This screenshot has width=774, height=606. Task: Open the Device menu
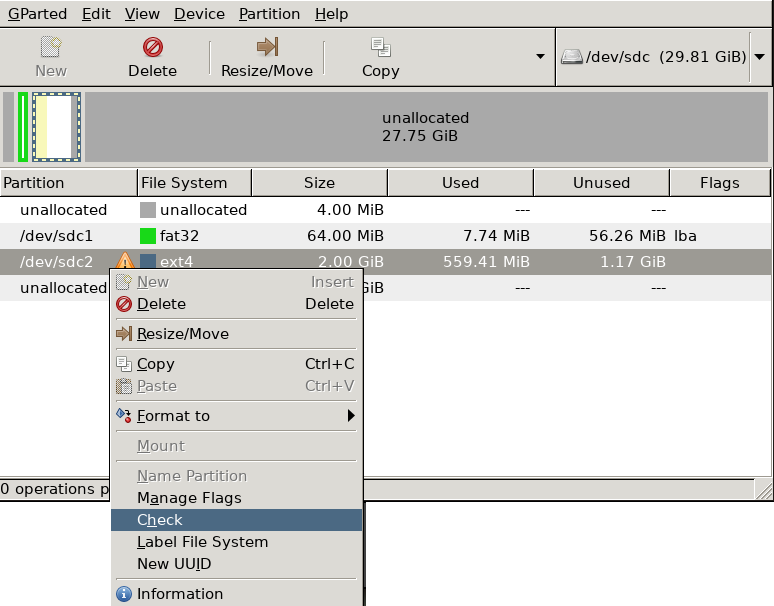199,14
